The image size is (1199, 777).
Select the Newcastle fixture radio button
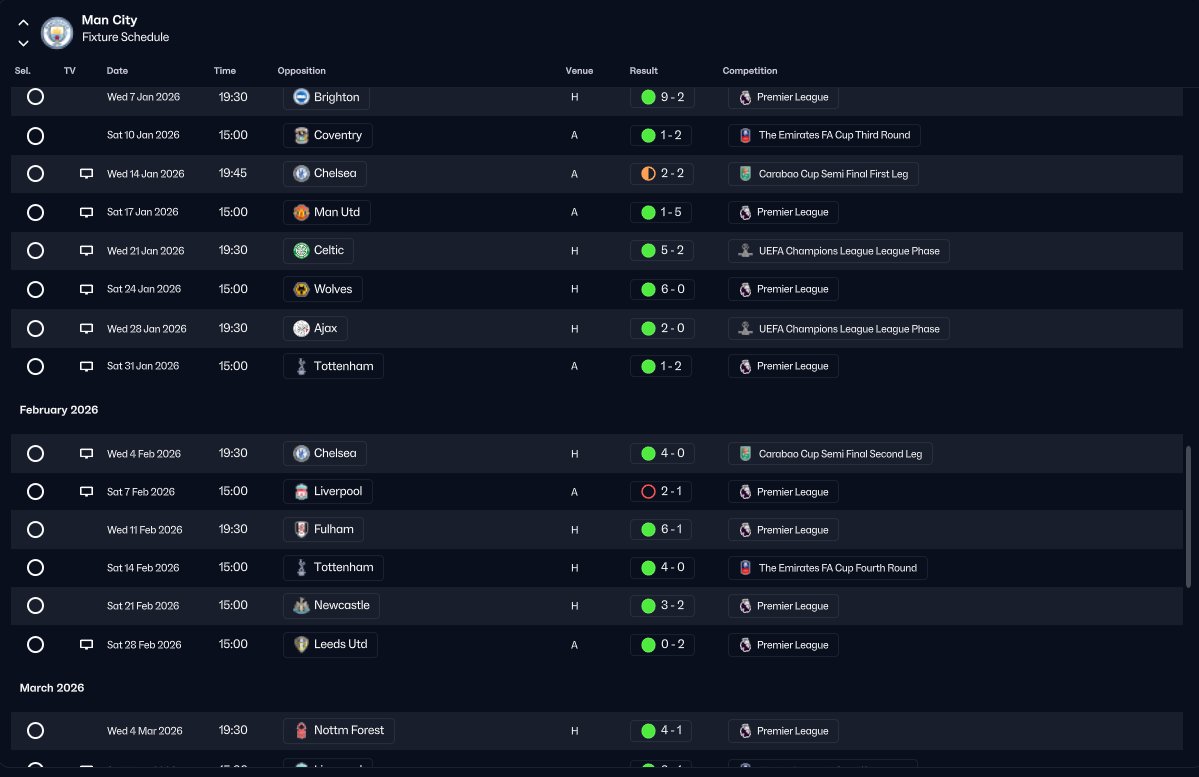35,606
